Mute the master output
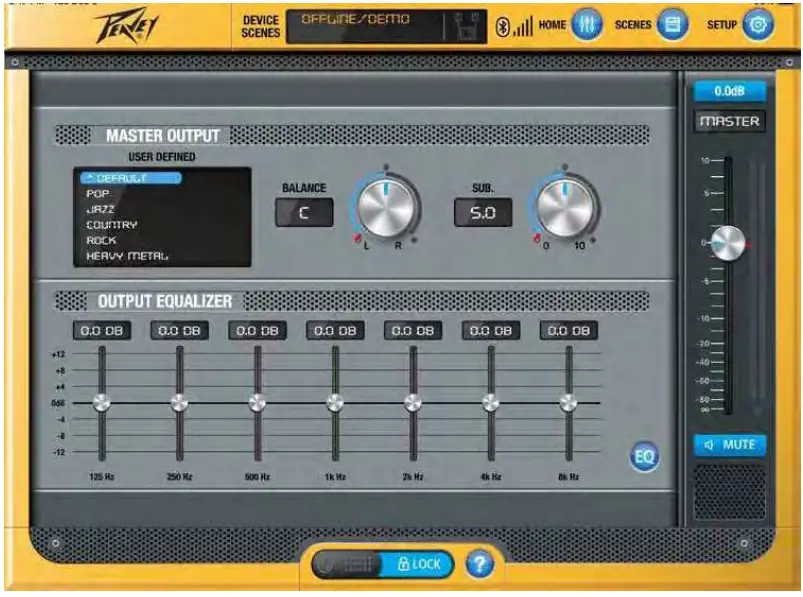Viewport: 803px width, 597px height. (x=730, y=445)
